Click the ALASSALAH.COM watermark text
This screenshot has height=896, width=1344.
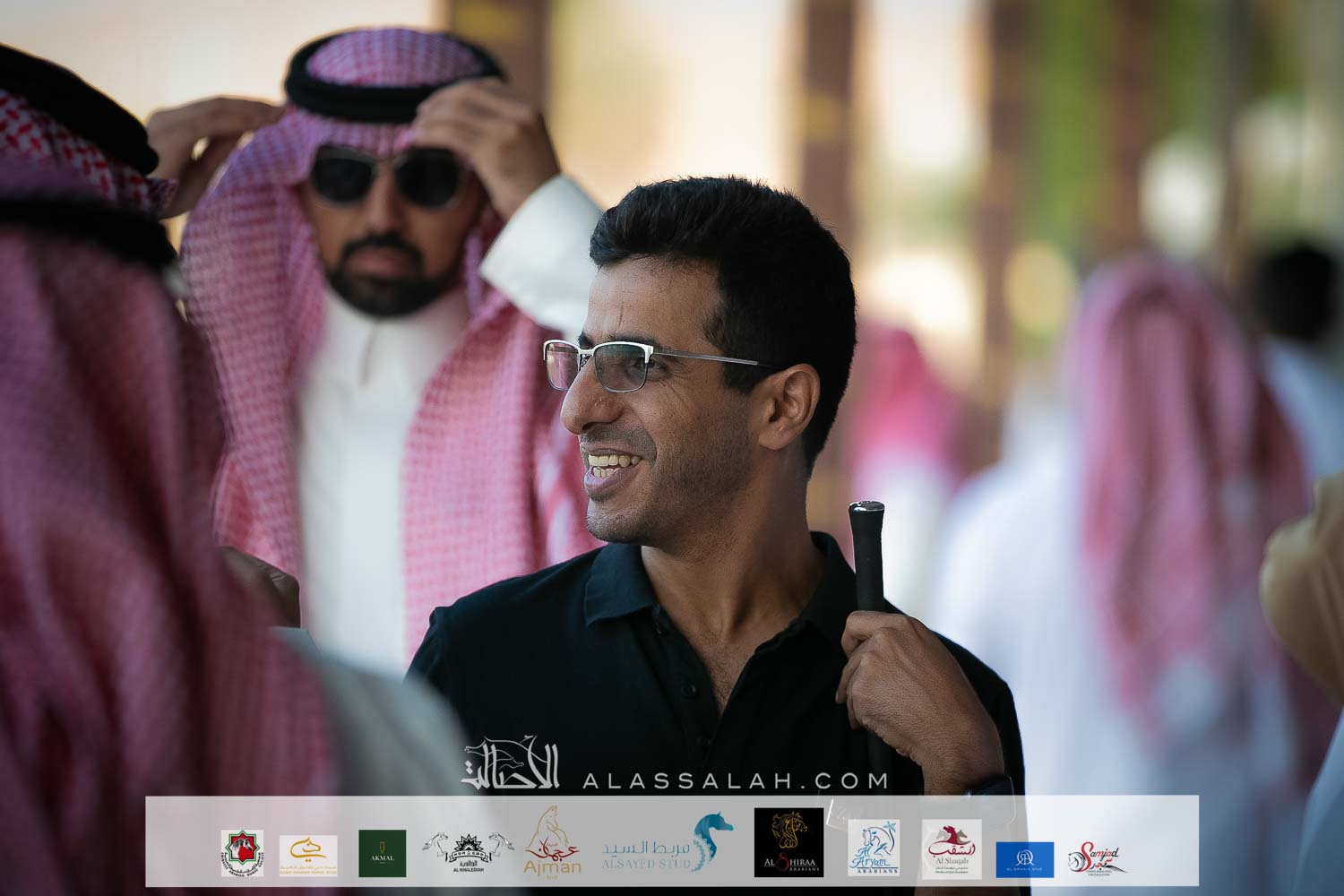click(735, 780)
